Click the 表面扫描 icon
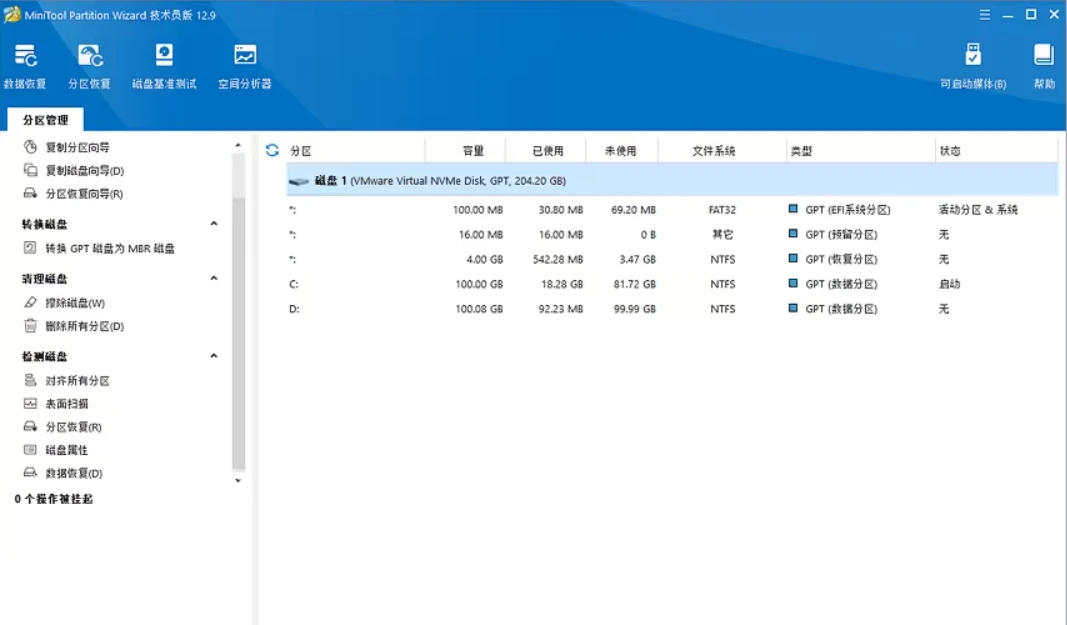The image size is (1067, 625). pos(30,403)
